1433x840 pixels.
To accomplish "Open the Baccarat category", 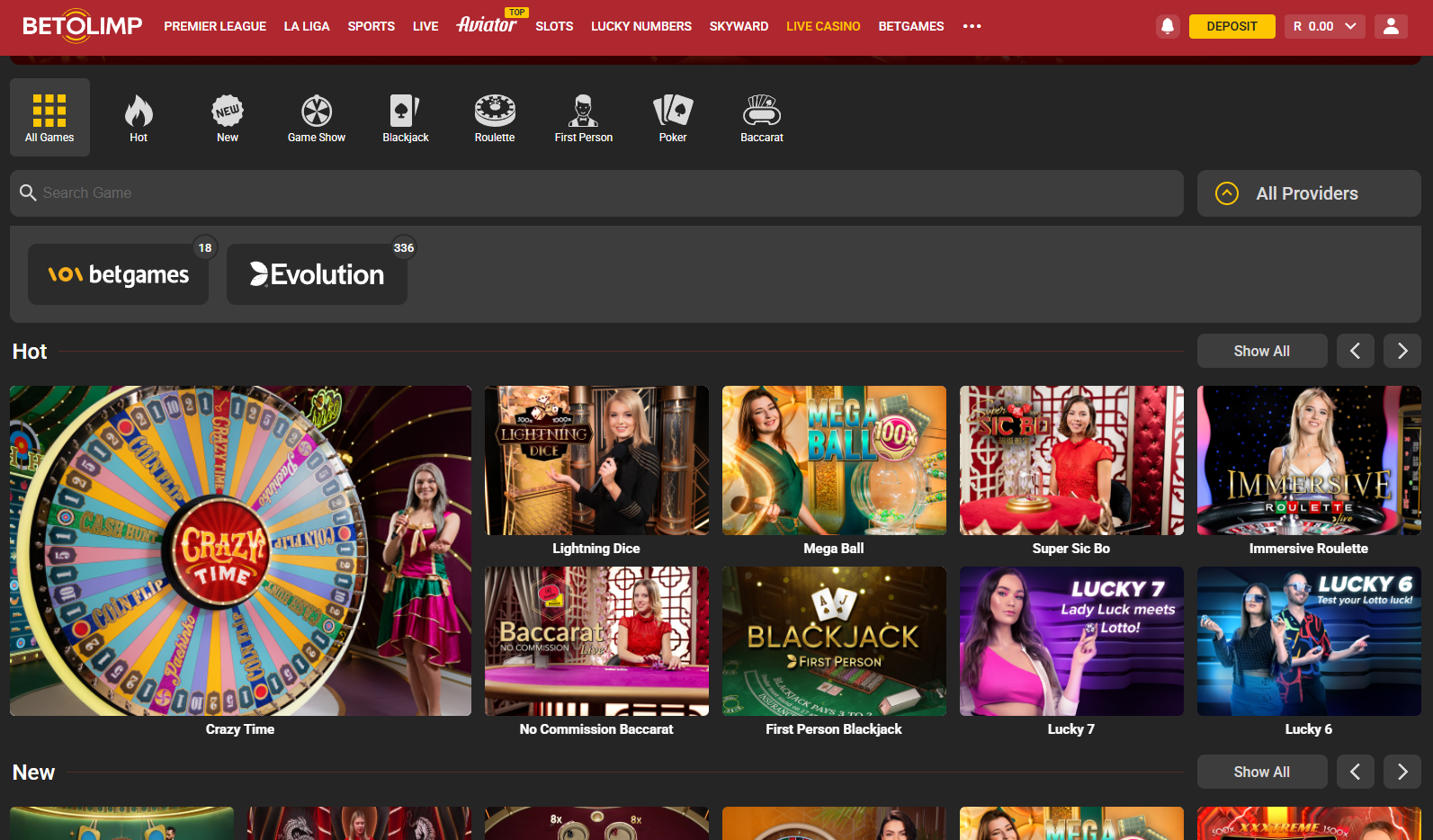I will 762,117.
